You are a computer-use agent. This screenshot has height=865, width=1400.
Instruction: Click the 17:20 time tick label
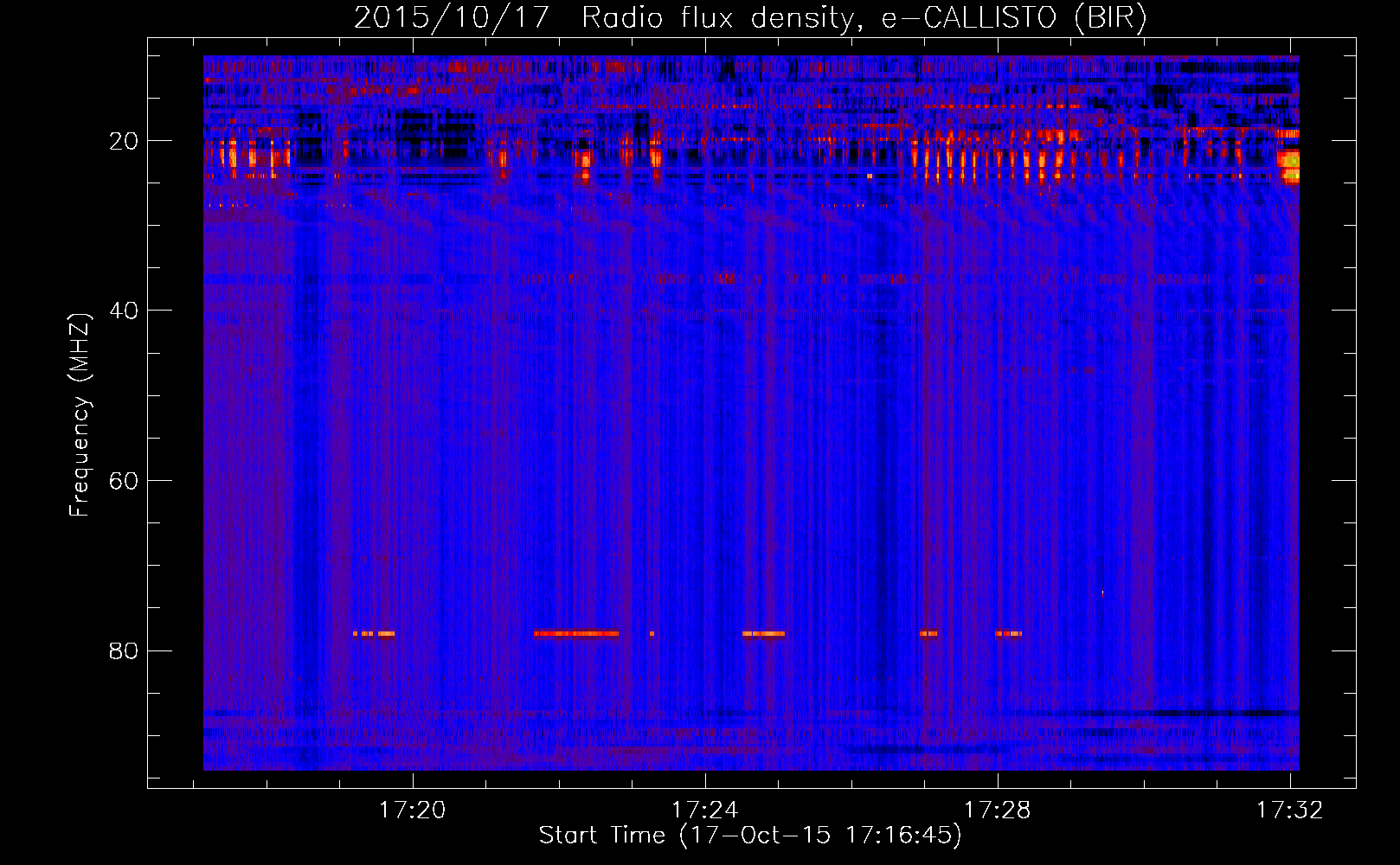pos(413,810)
